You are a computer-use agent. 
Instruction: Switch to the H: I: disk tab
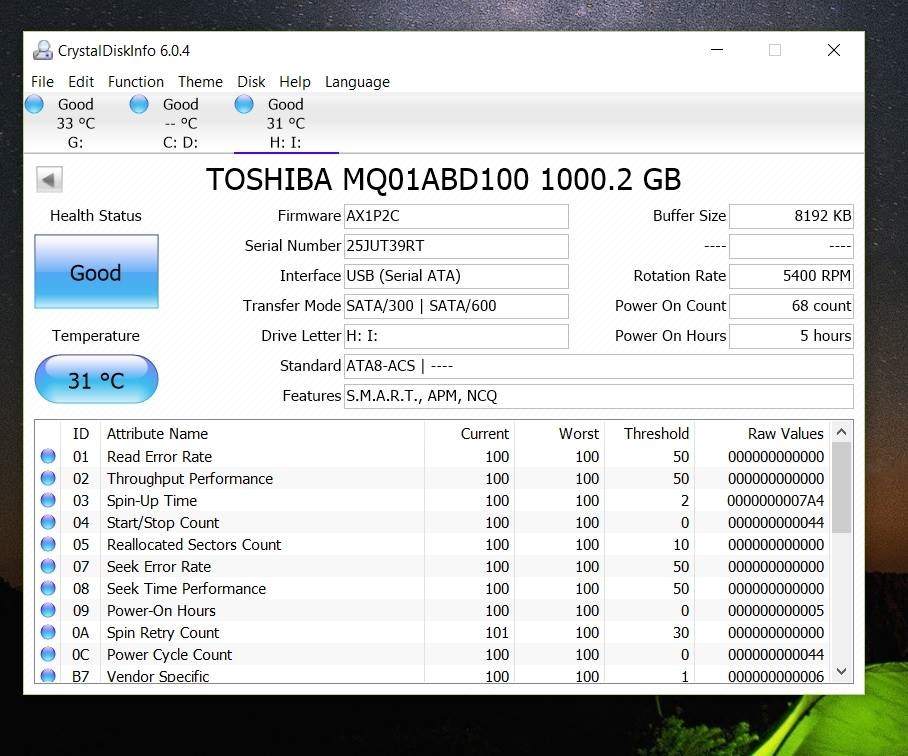click(x=286, y=123)
